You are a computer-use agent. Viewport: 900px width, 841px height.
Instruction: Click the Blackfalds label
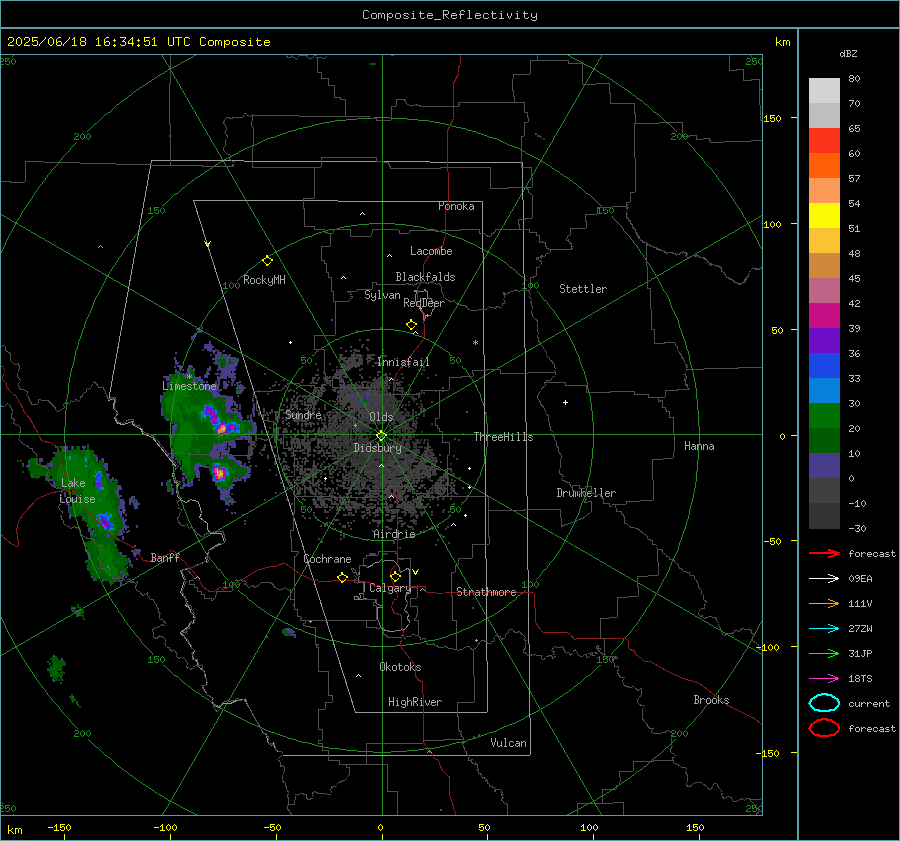pos(425,277)
